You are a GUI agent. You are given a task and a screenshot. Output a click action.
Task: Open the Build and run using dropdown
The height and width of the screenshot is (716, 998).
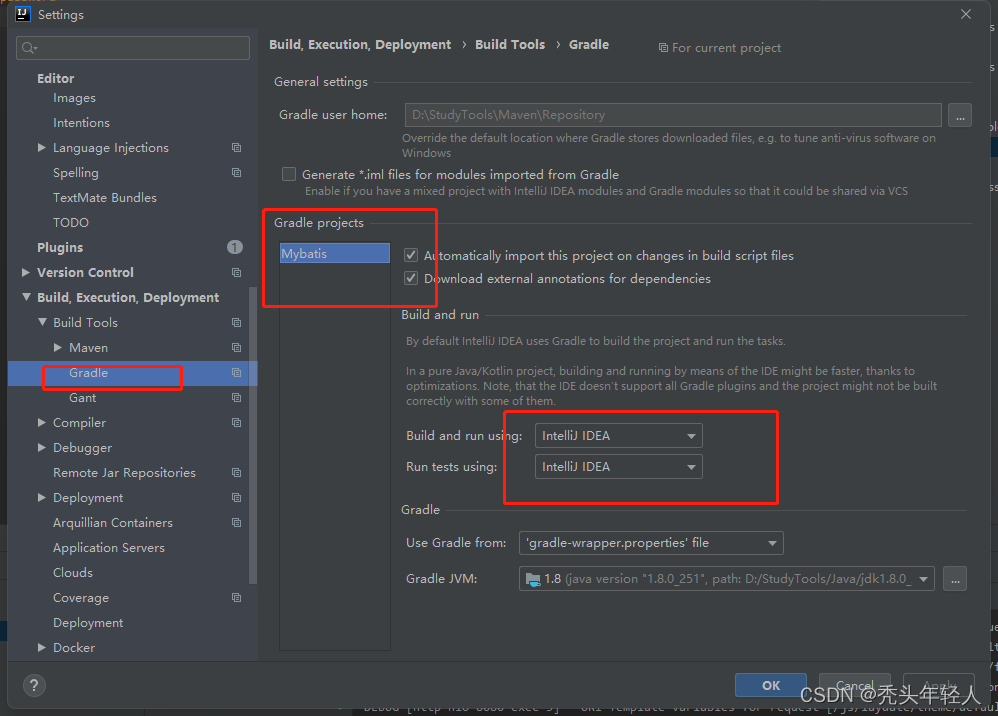[x=619, y=436]
